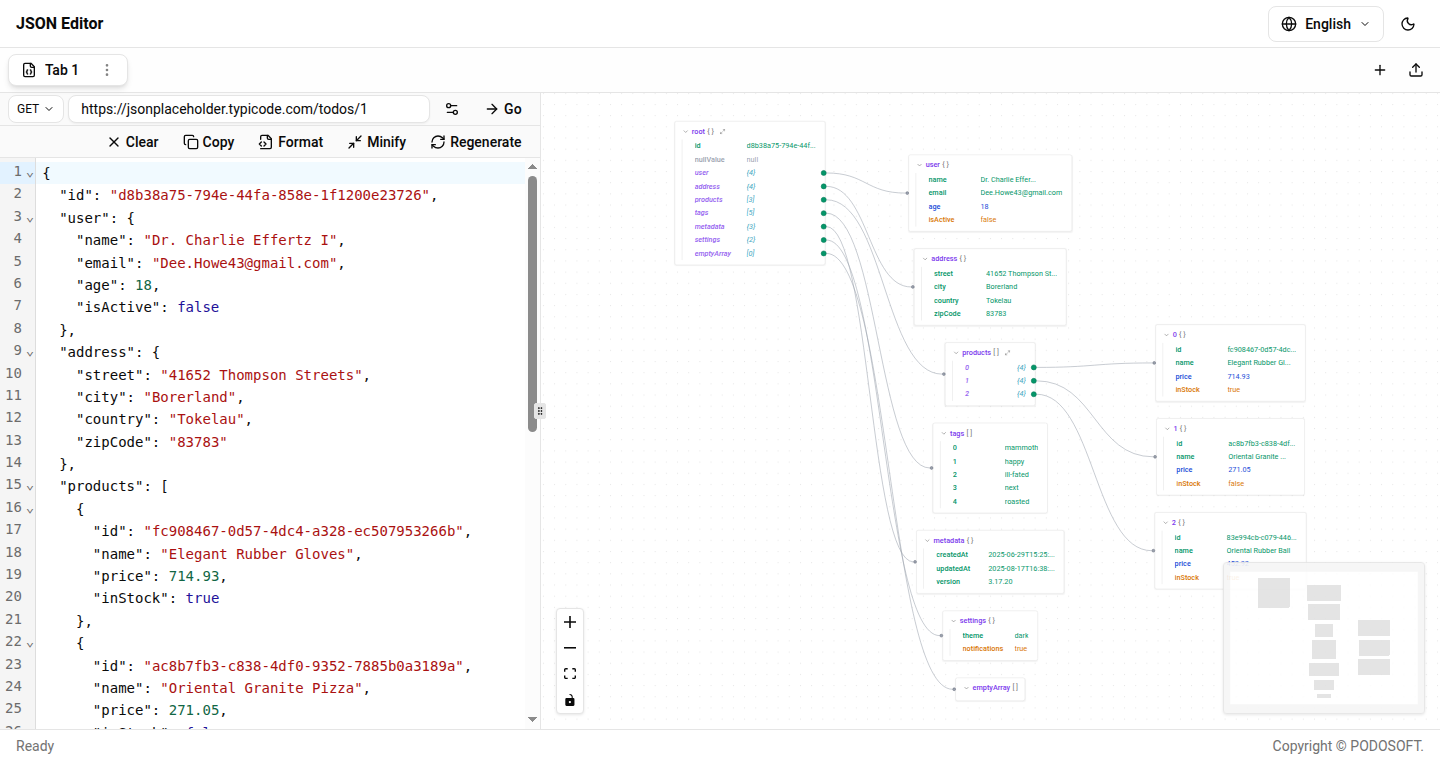Copy the JSON content
Screen dimensions: 1440x761
(209, 142)
